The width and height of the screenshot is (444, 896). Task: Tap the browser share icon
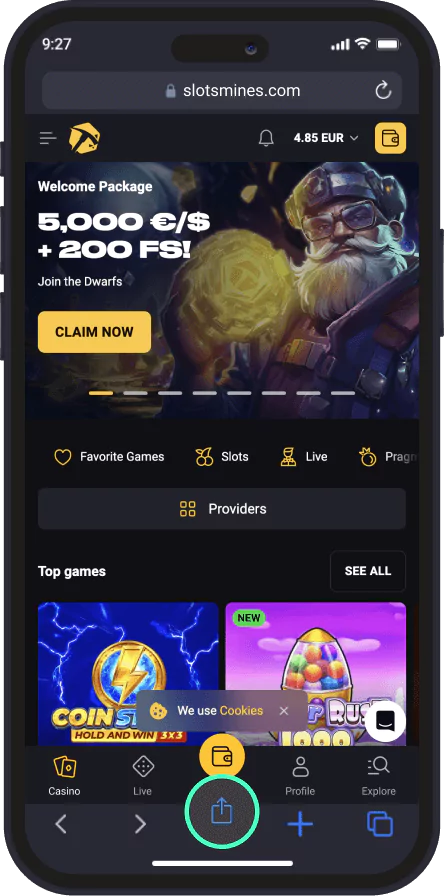pos(222,811)
